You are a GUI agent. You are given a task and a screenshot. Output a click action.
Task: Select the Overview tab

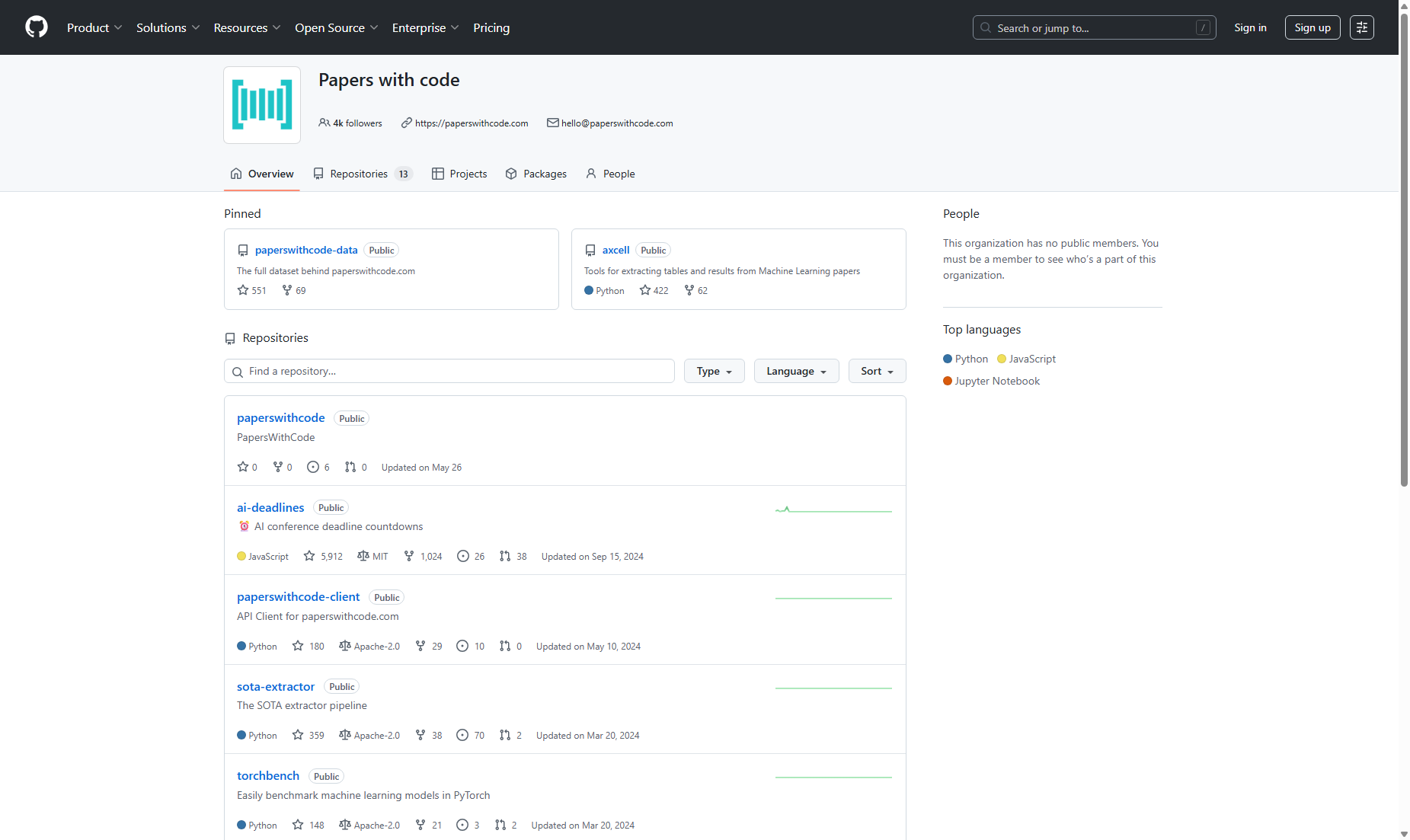tap(262, 174)
